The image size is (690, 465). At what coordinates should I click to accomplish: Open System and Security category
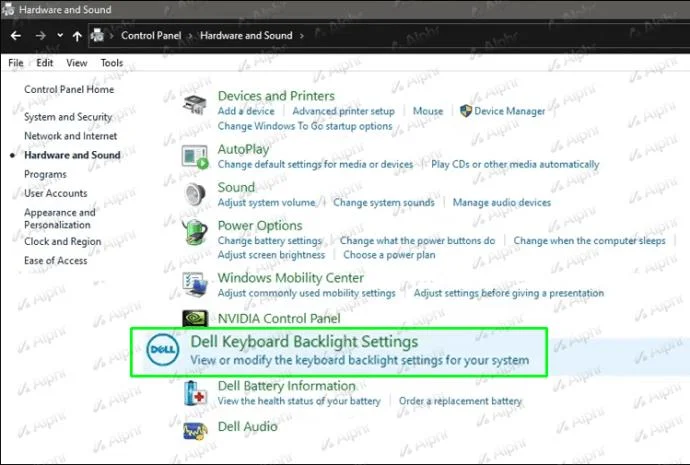point(68,117)
